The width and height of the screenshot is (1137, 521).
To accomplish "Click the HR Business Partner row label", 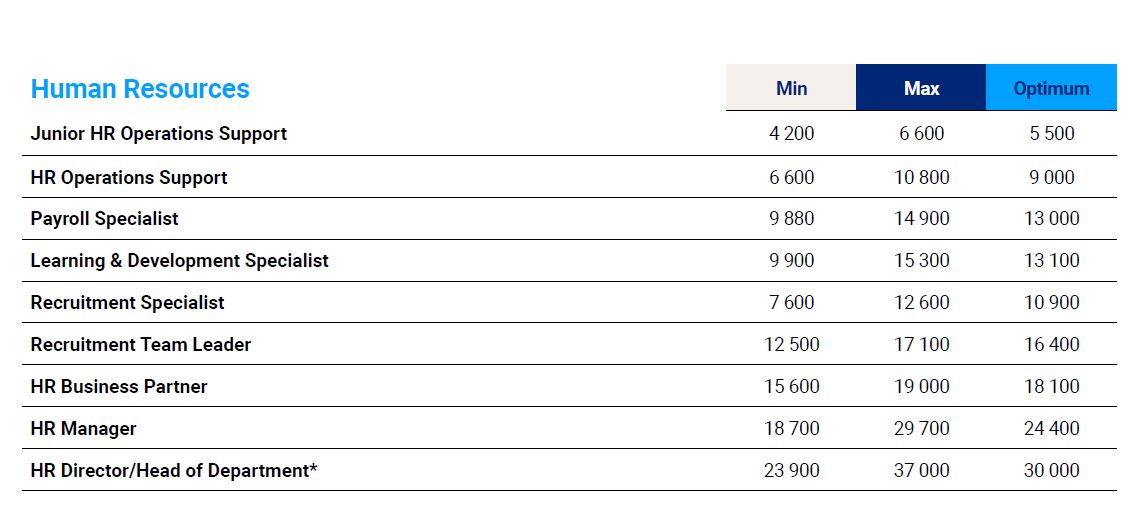I will pyautogui.click(x=119, y=387).
